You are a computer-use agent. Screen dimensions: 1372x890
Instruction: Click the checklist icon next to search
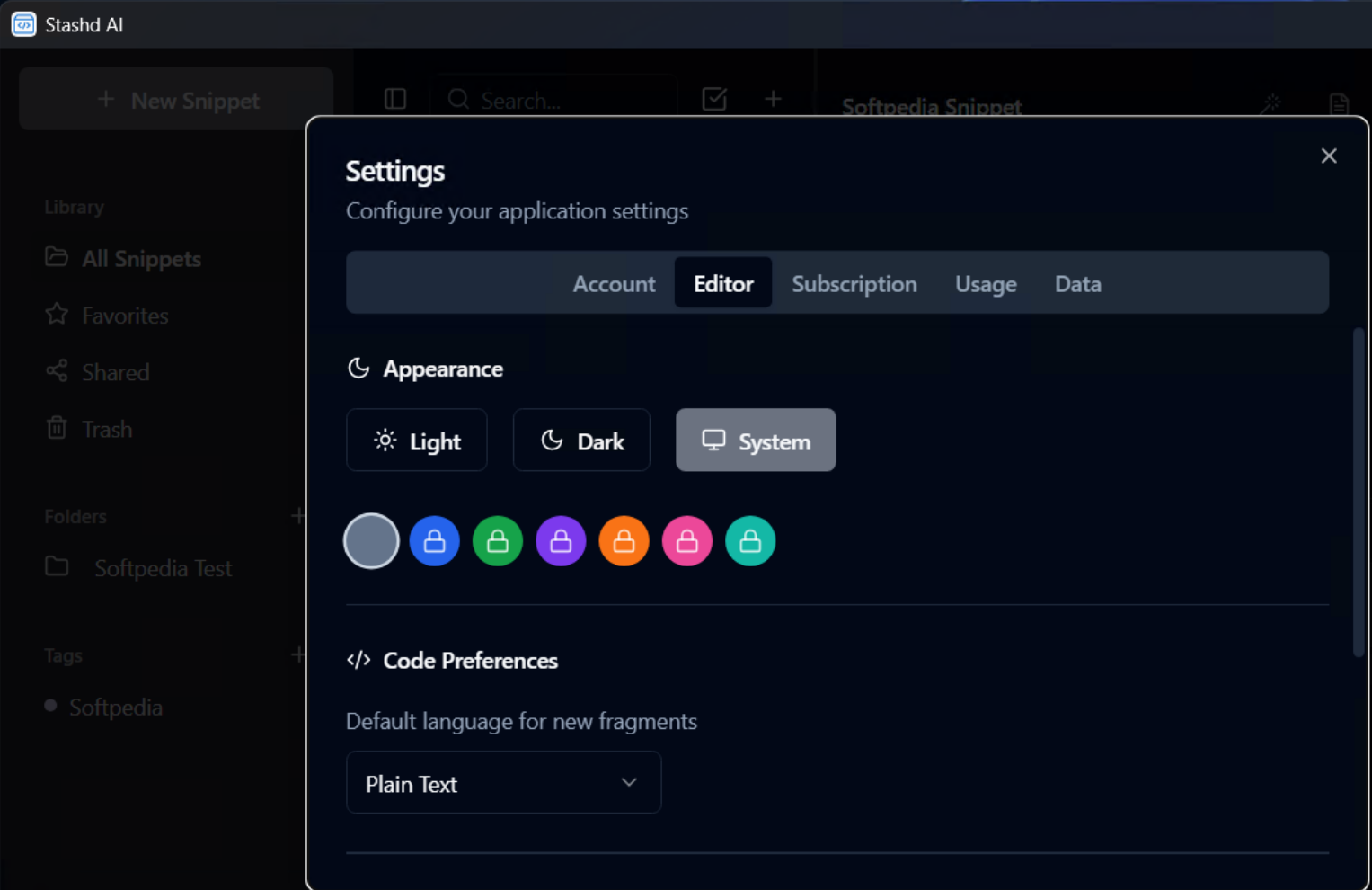714,99
